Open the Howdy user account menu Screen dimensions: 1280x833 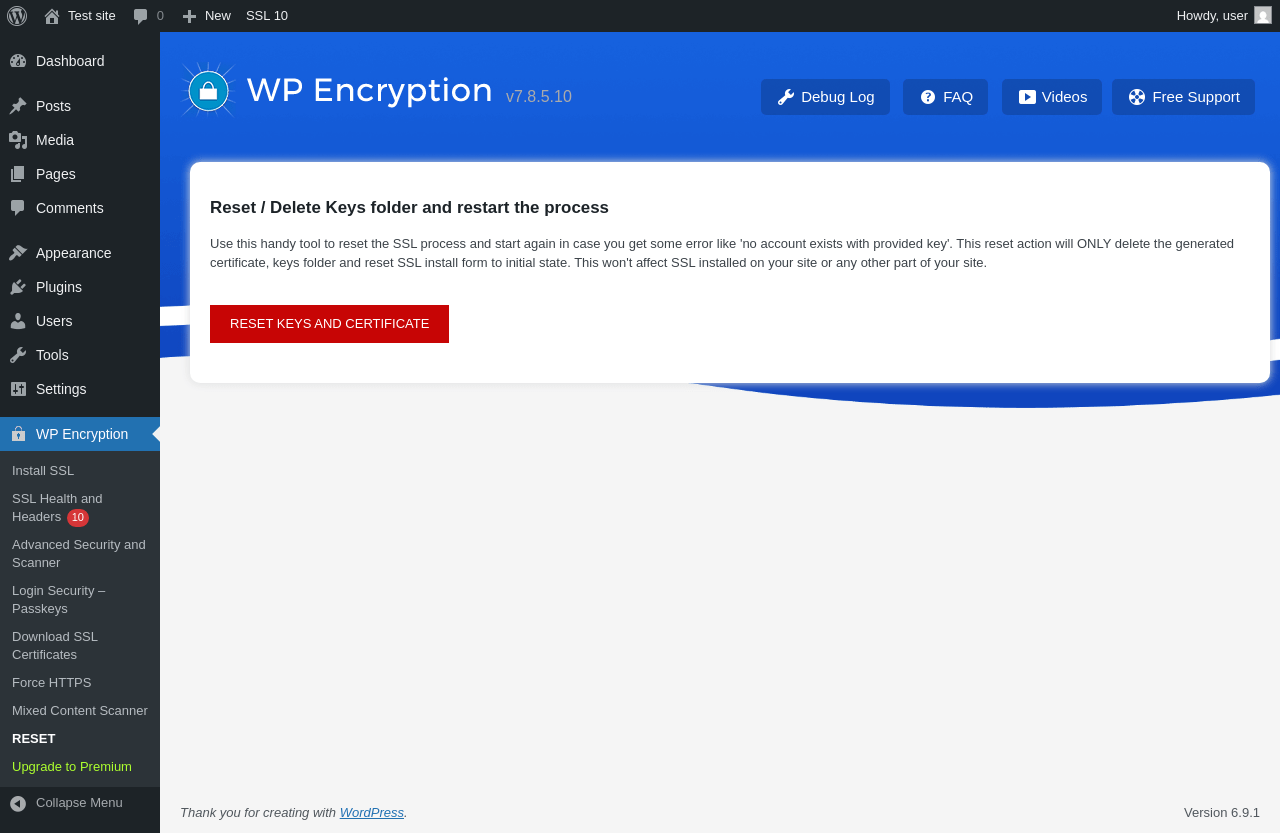[x=1223, y=16]
